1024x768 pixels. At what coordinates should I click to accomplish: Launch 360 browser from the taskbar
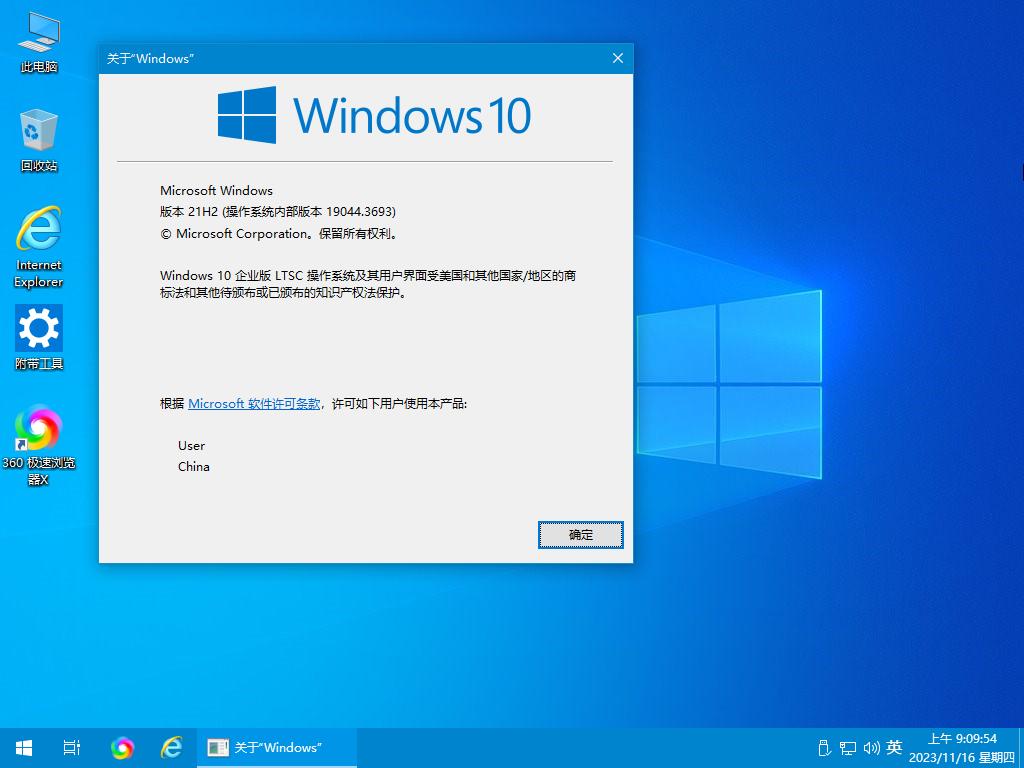point(122,748)
